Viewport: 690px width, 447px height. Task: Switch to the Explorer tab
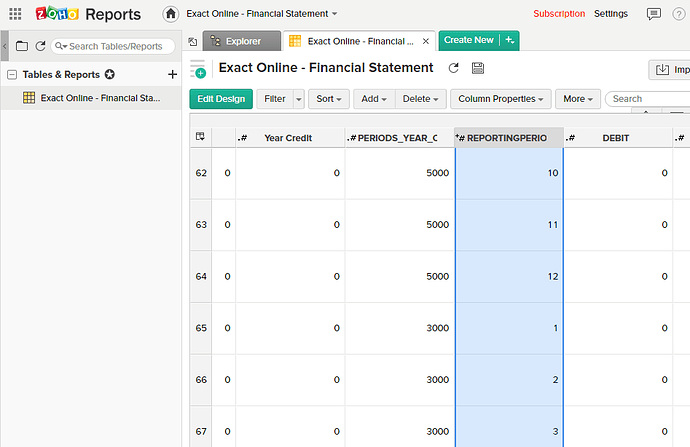242,41
